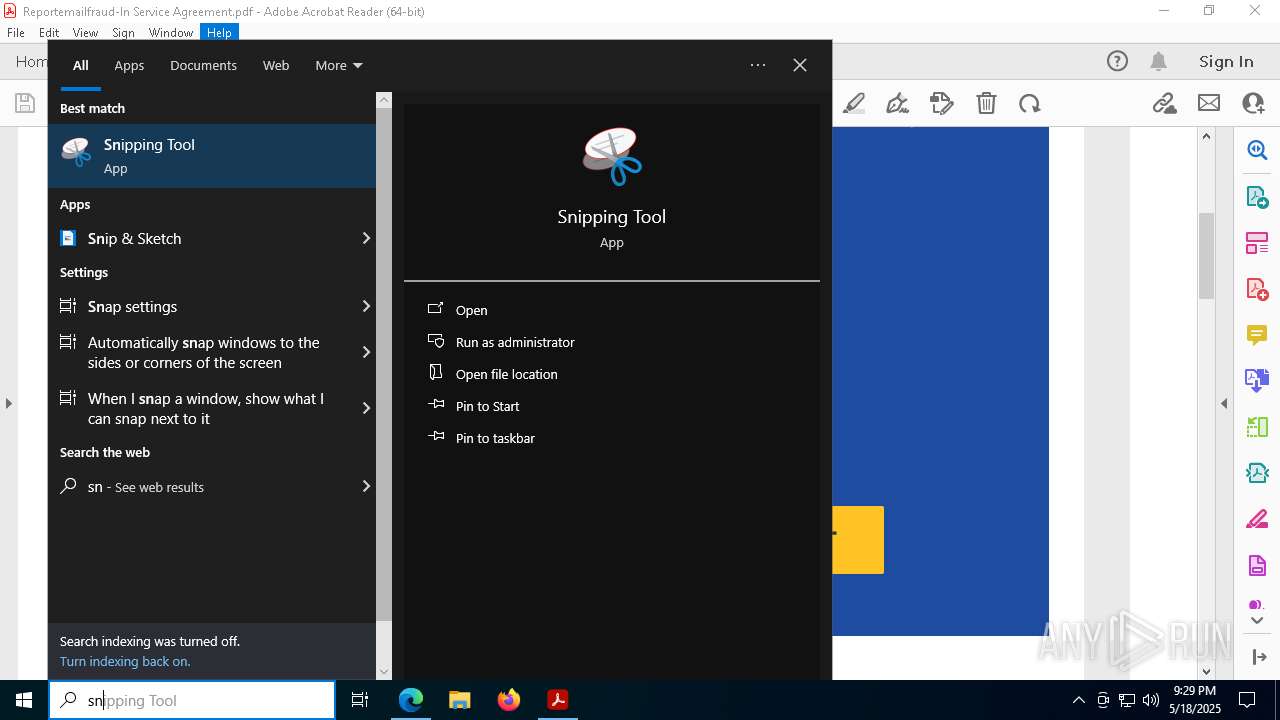Open the Organize Pages tool icon
This screenshot has height=720, width=1280.
(x=1257, y=242)
